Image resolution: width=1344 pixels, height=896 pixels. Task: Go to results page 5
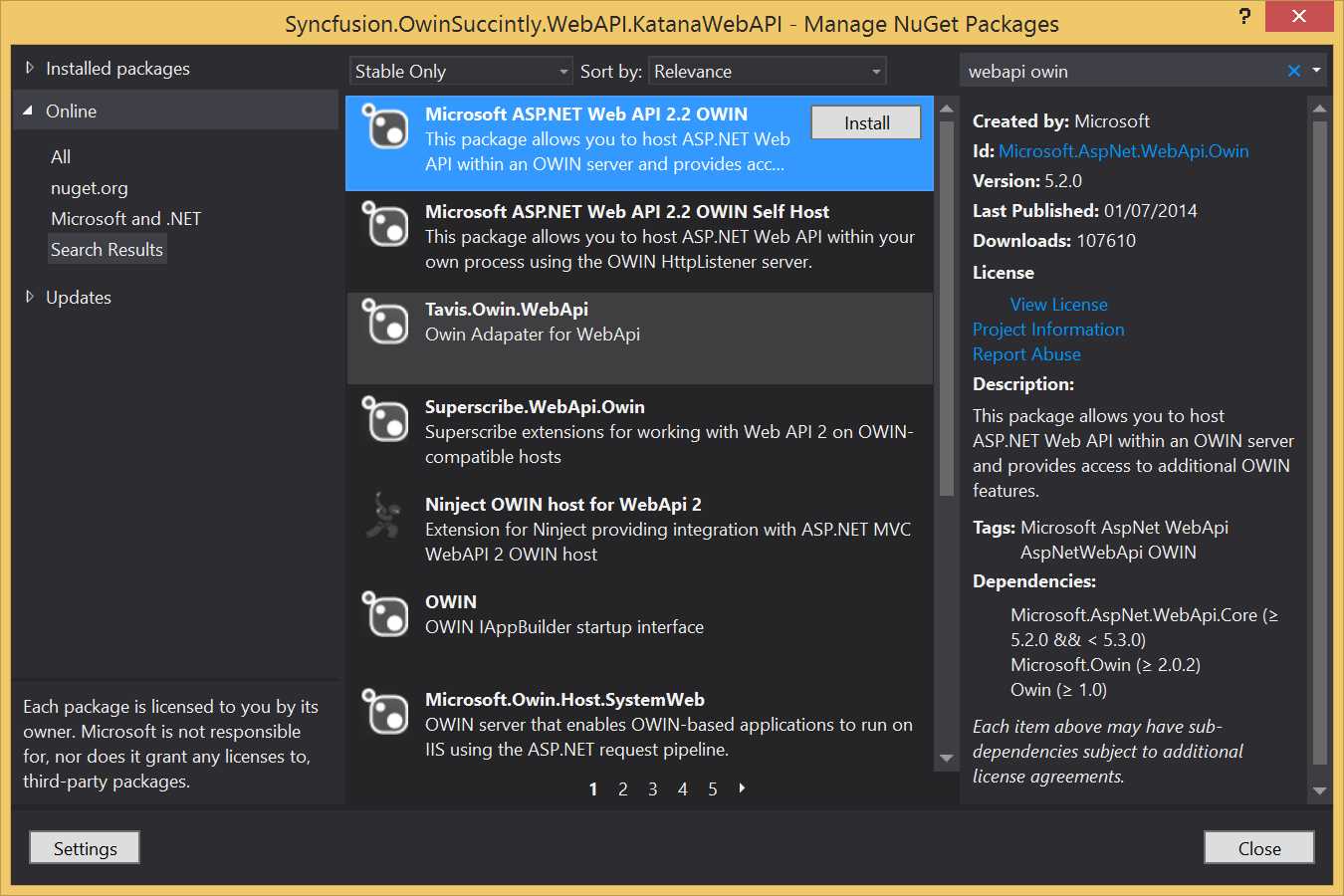click(x=713, y=788)
